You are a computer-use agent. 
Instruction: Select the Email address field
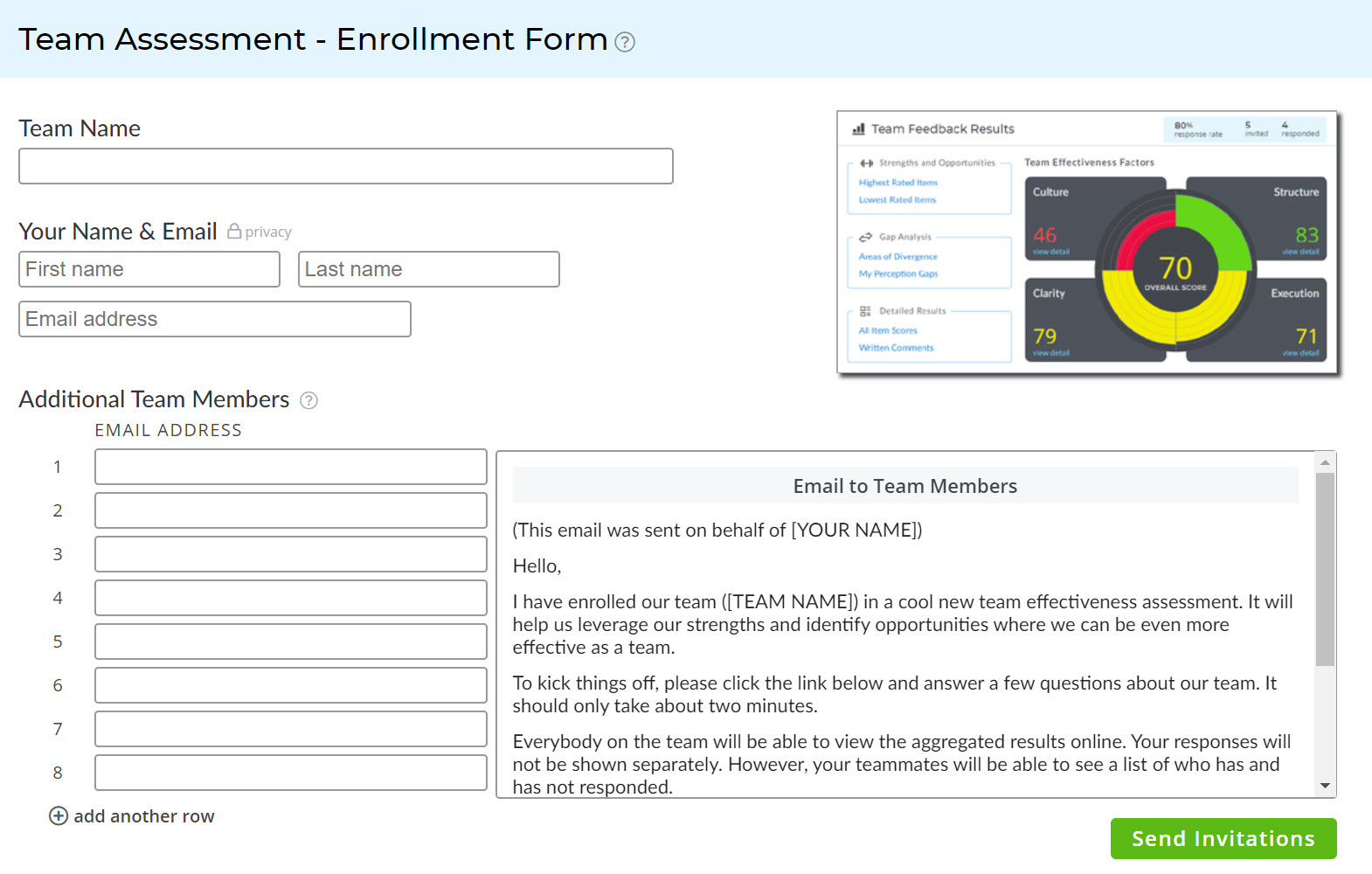click(x=215, y=319)
